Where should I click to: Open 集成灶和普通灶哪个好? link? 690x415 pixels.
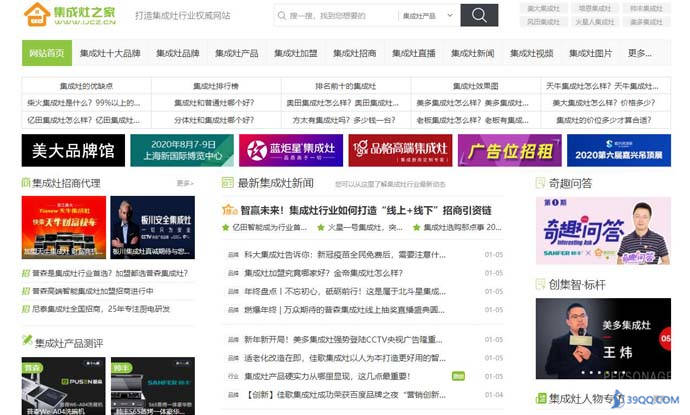[214, 103]
